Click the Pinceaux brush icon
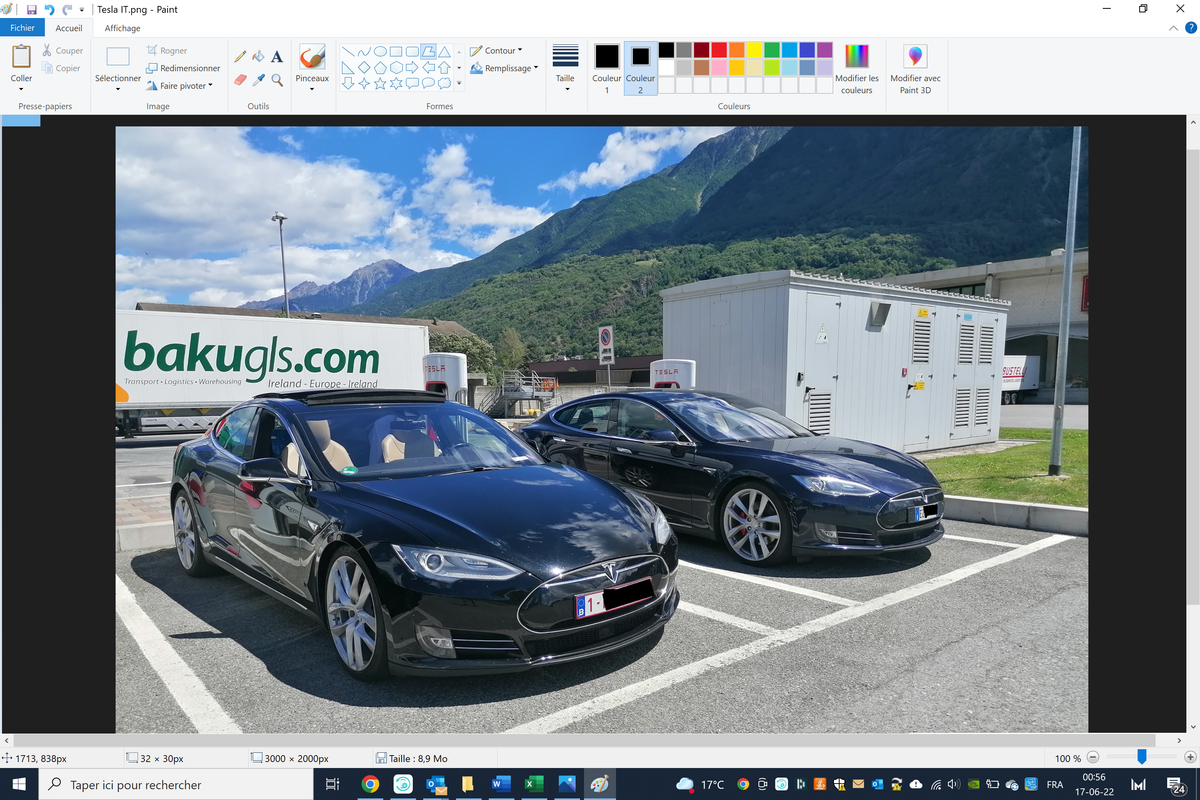 tap(312, 57)
